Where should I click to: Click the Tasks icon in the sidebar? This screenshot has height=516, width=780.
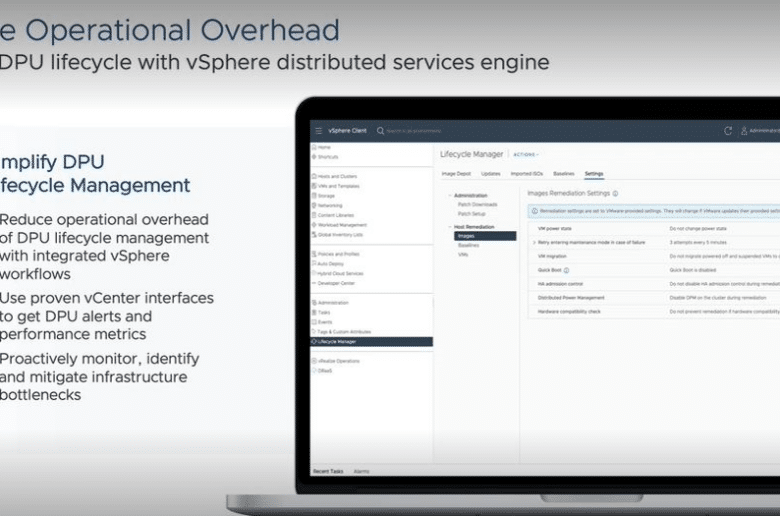coord(314,312)
